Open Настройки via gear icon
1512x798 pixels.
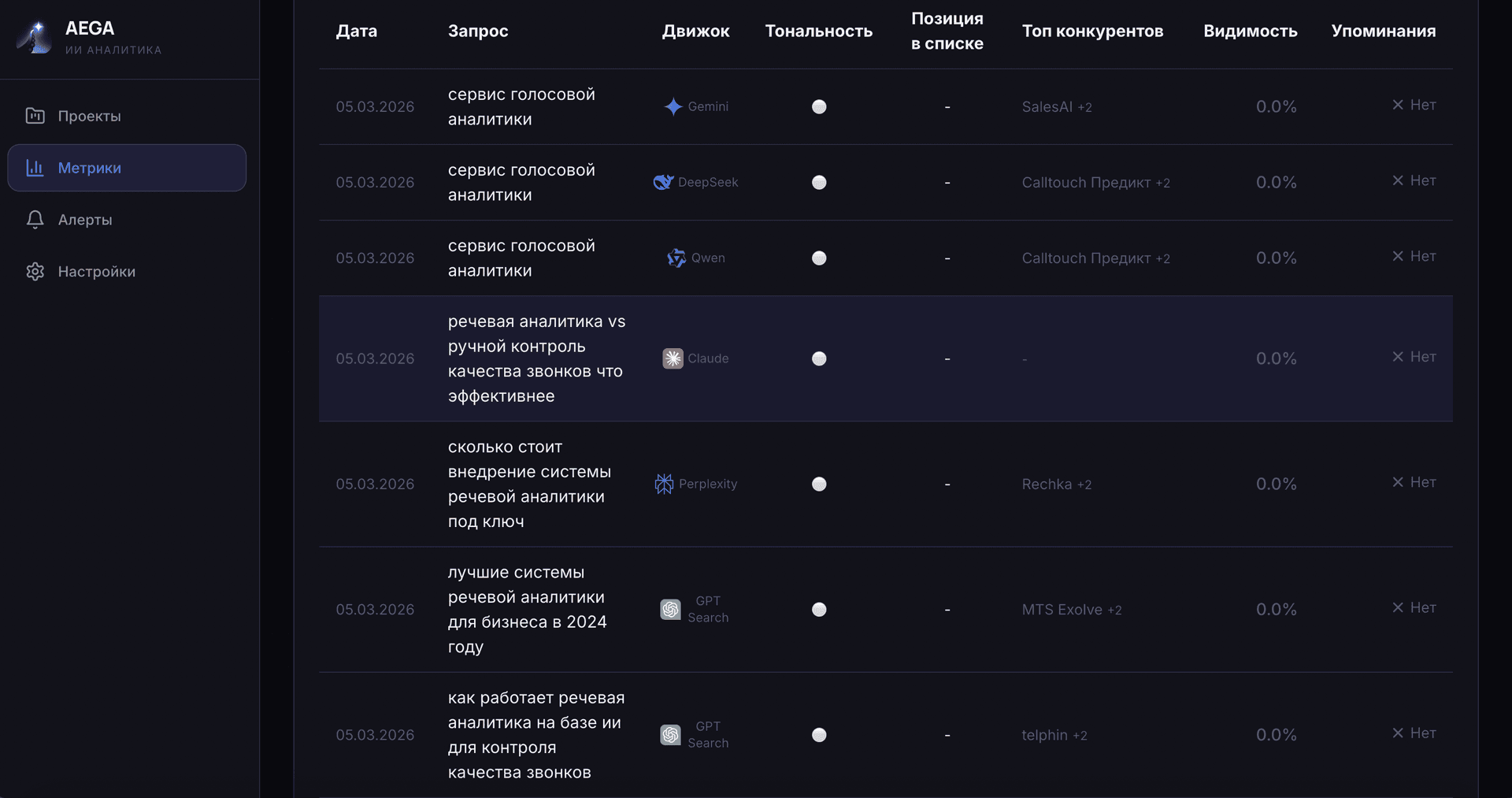point(35,272)
